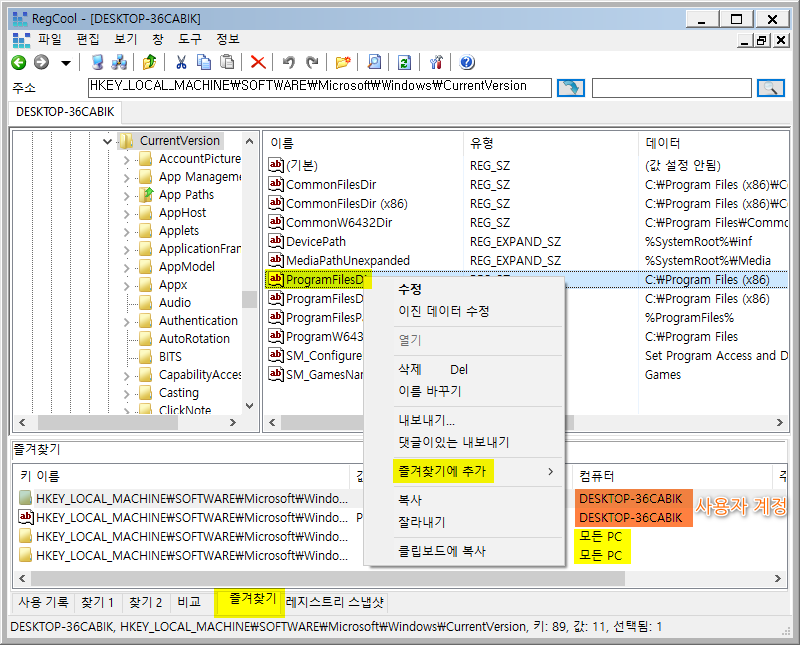Expand the Authentication tree key
The image size is (800, 645).
126,322
